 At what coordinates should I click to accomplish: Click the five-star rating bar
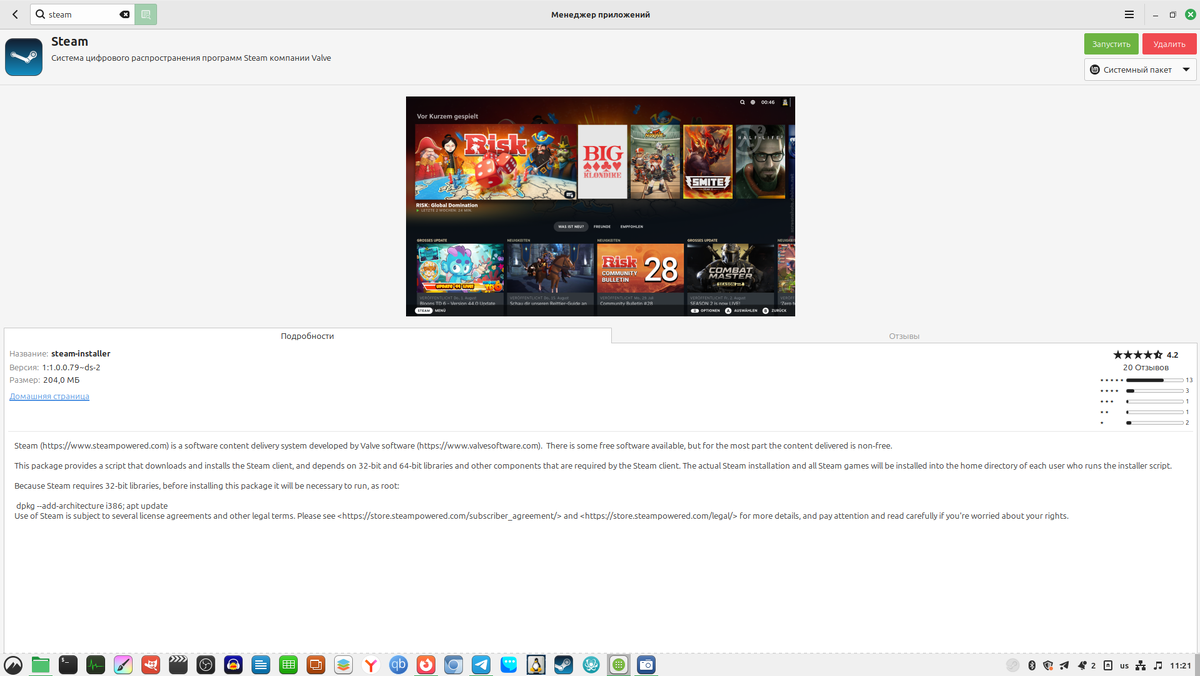[x=1154, y=380]
